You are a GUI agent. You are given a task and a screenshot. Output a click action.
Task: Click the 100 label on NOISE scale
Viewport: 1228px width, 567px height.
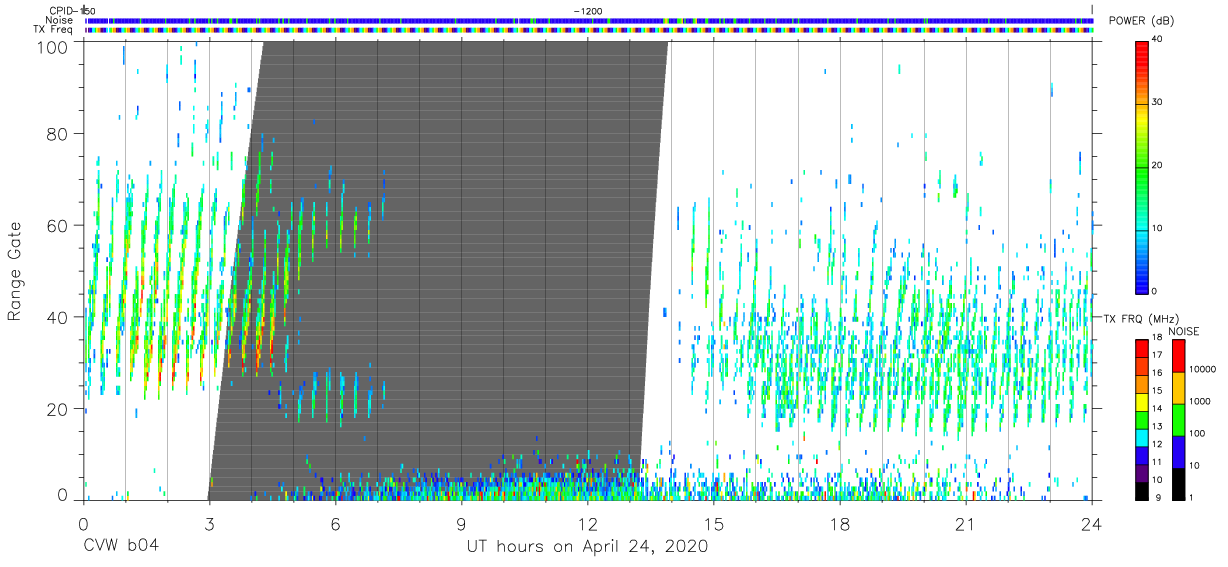click(1197, 433)
